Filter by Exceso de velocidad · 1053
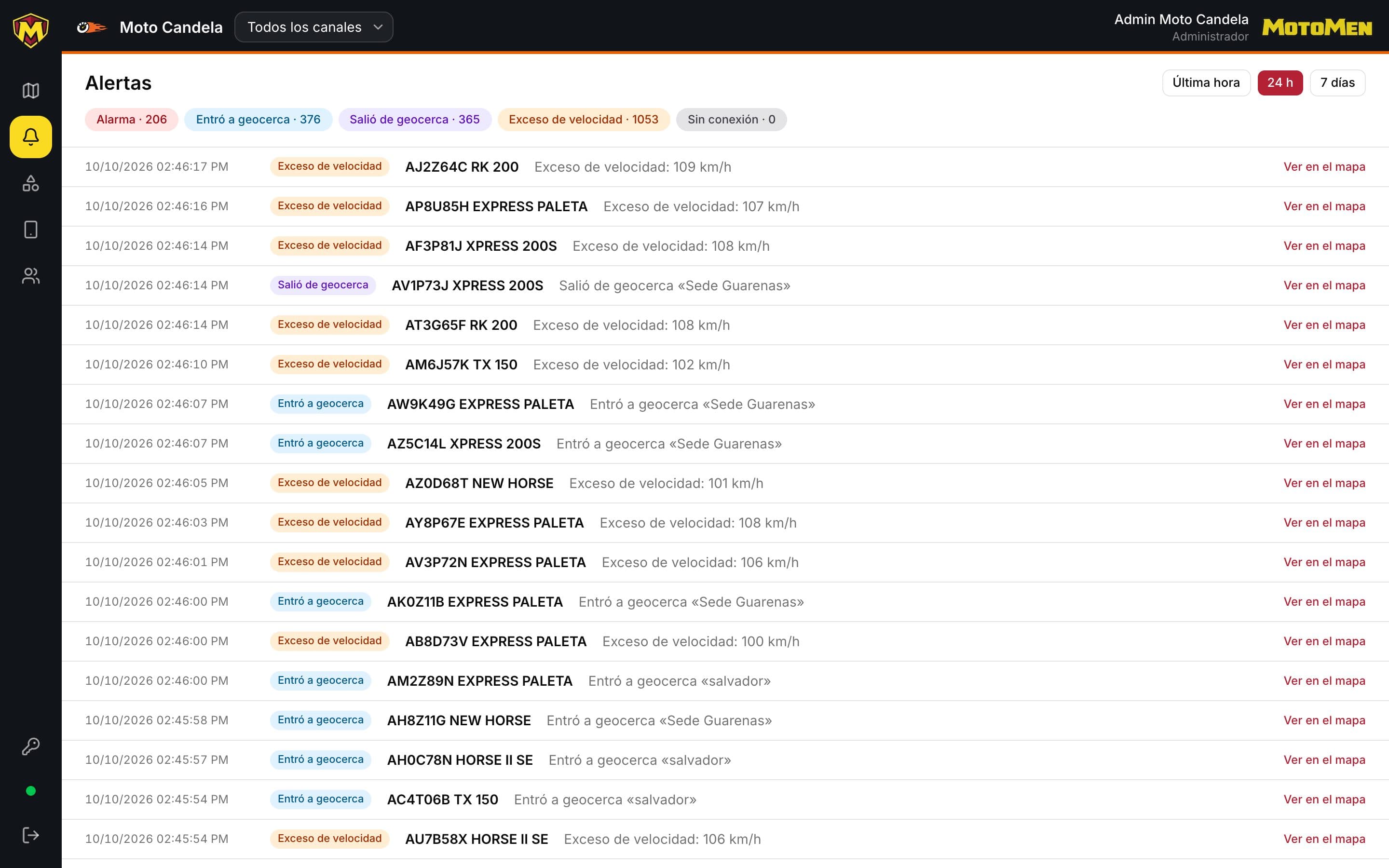This screenshot has width=1389, height=868. pos(583,120)
